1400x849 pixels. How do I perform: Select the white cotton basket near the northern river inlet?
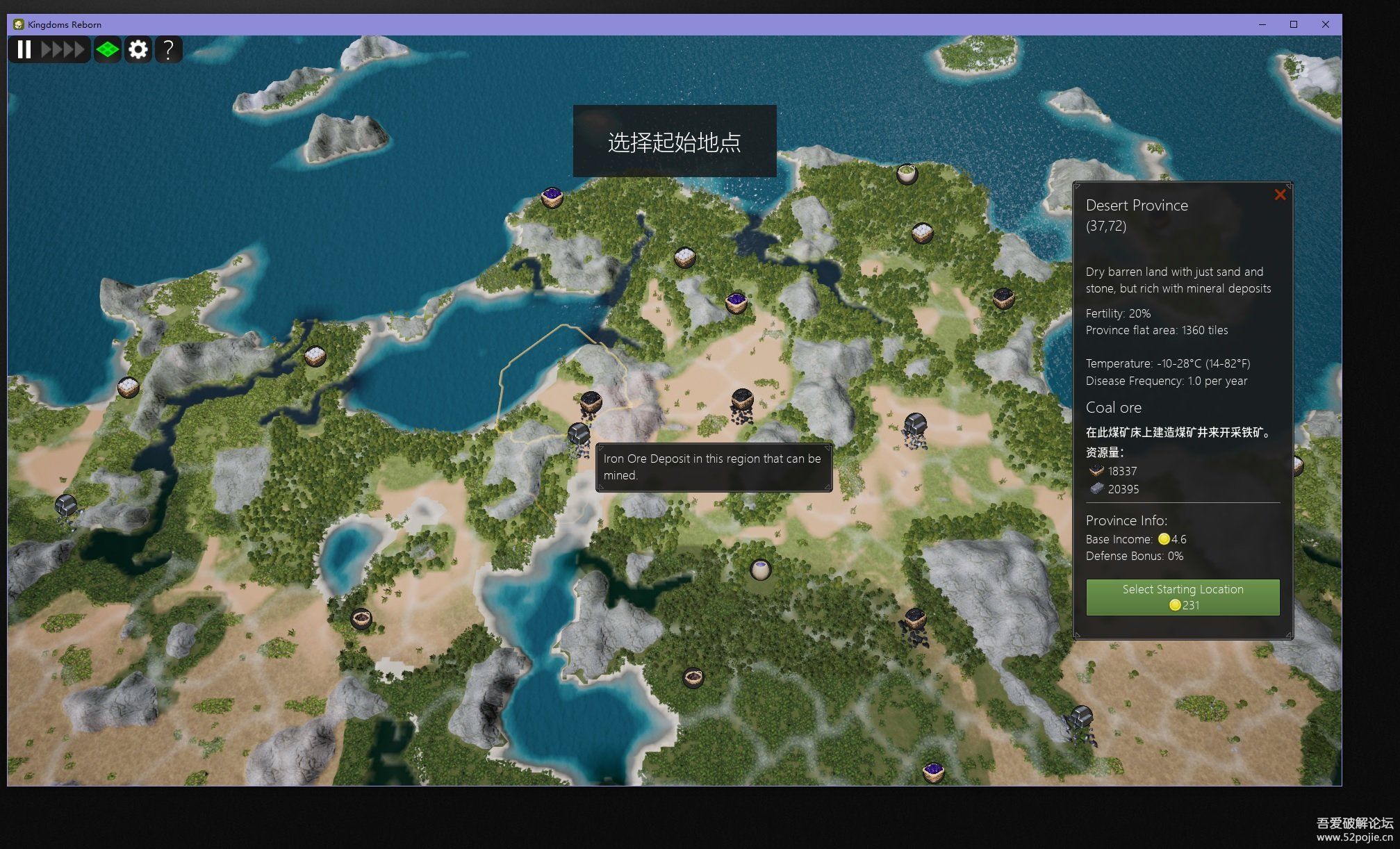coord(685,258)
